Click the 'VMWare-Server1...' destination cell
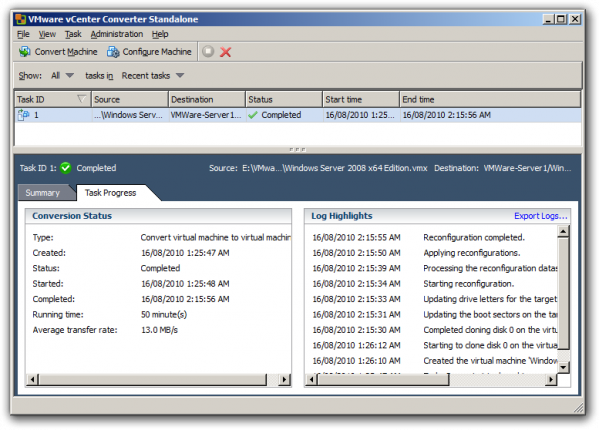This screenshot has width=599, height=430. pyautogui.click(x=206, y=115)
